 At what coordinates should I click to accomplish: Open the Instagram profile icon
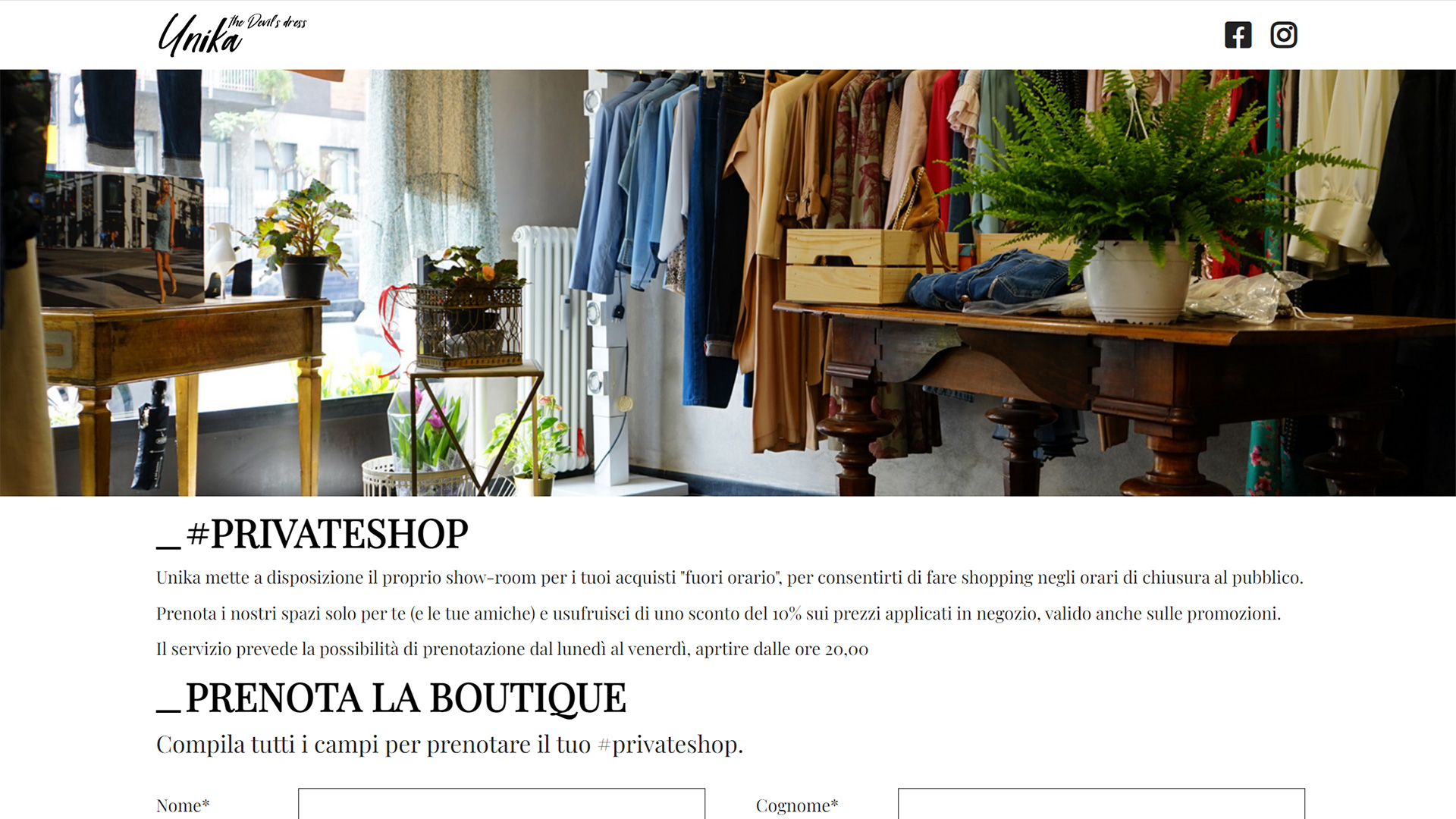coord(1283,35)
